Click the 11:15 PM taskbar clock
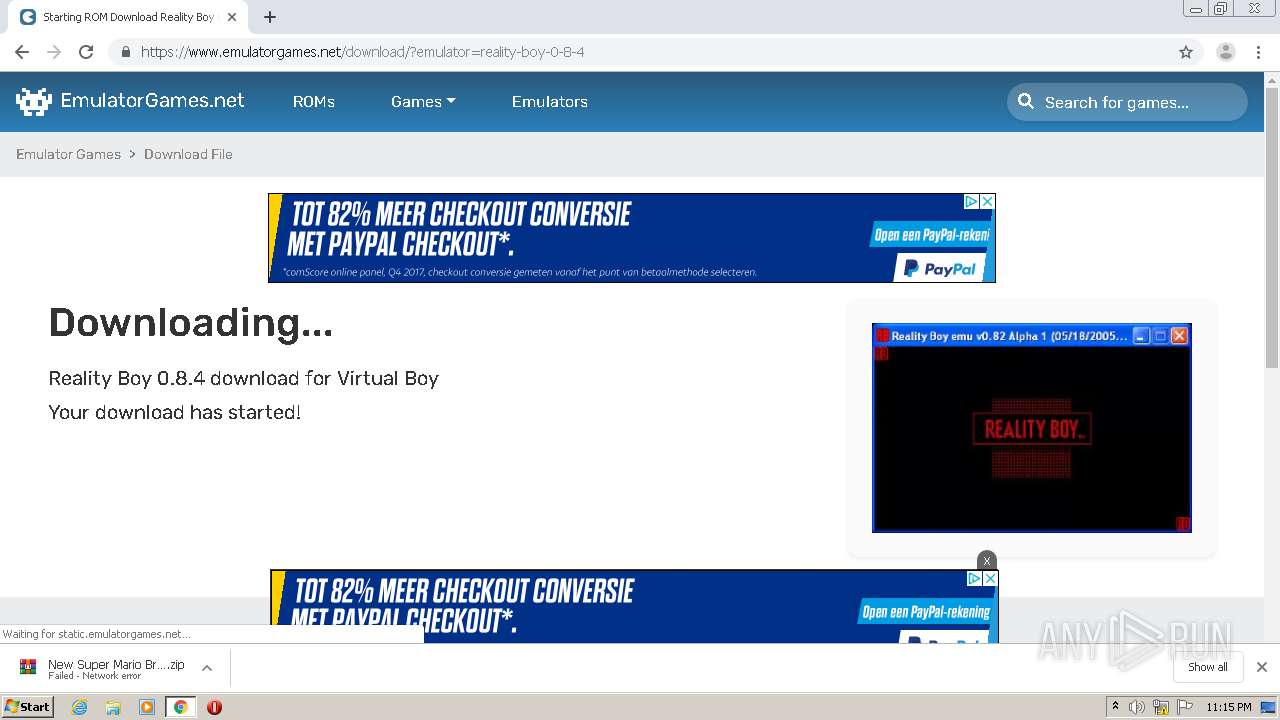Viewport: 1280px width, 720px height. click(x=1229, y=707)
